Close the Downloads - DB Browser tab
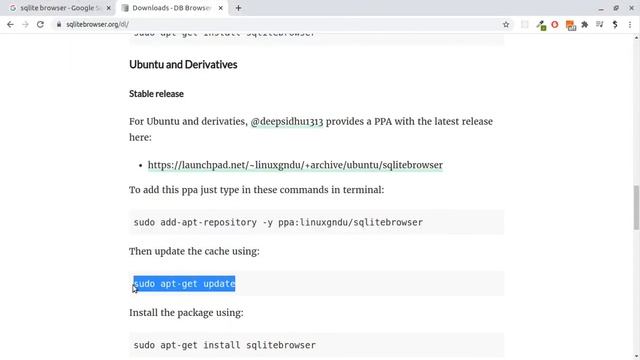 (220, 8)
